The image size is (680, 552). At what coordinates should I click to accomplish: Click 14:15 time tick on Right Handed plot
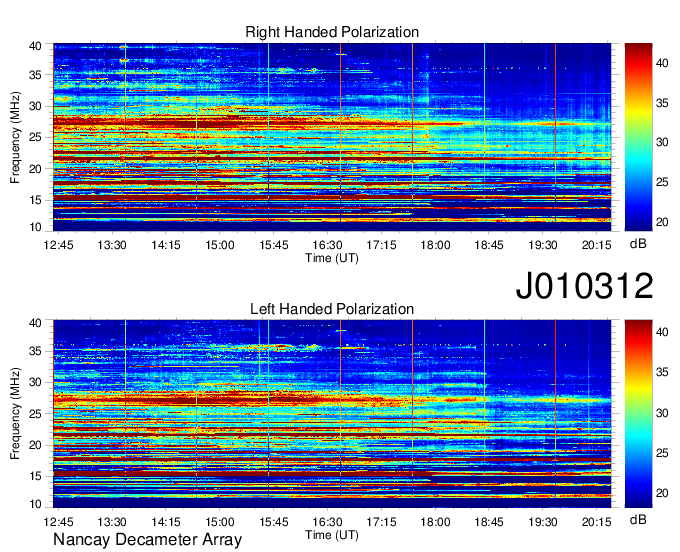pyautogui.click(x=166, y=245)
